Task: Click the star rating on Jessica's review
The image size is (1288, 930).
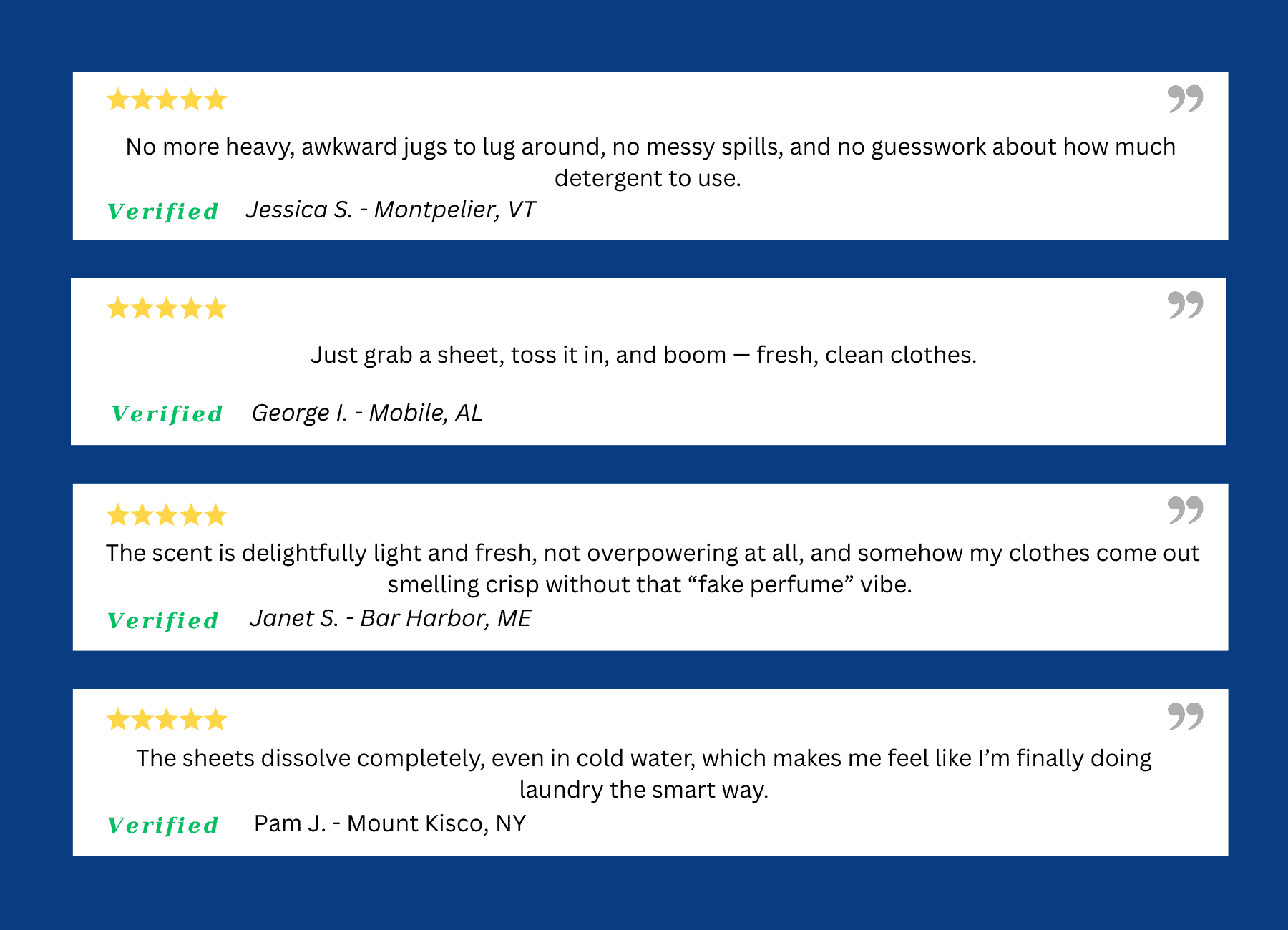Action: click(x=167, y=99)
